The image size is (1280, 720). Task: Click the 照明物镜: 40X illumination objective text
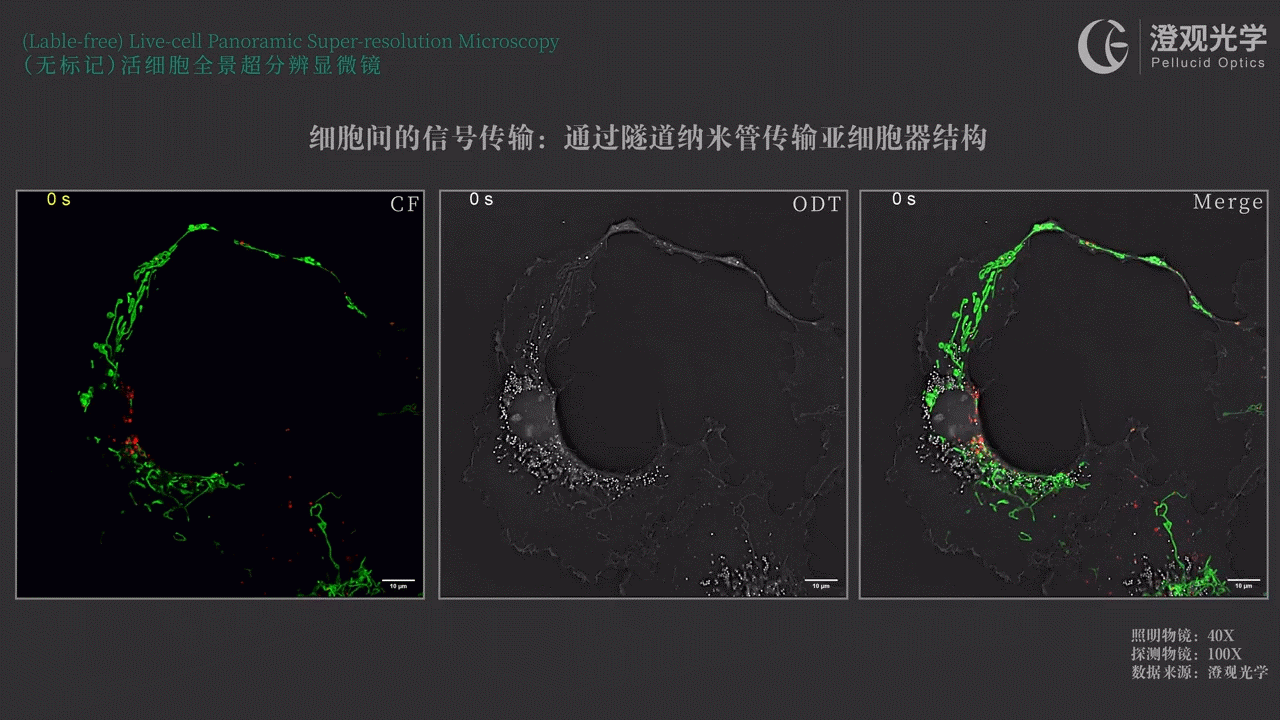1182,636
